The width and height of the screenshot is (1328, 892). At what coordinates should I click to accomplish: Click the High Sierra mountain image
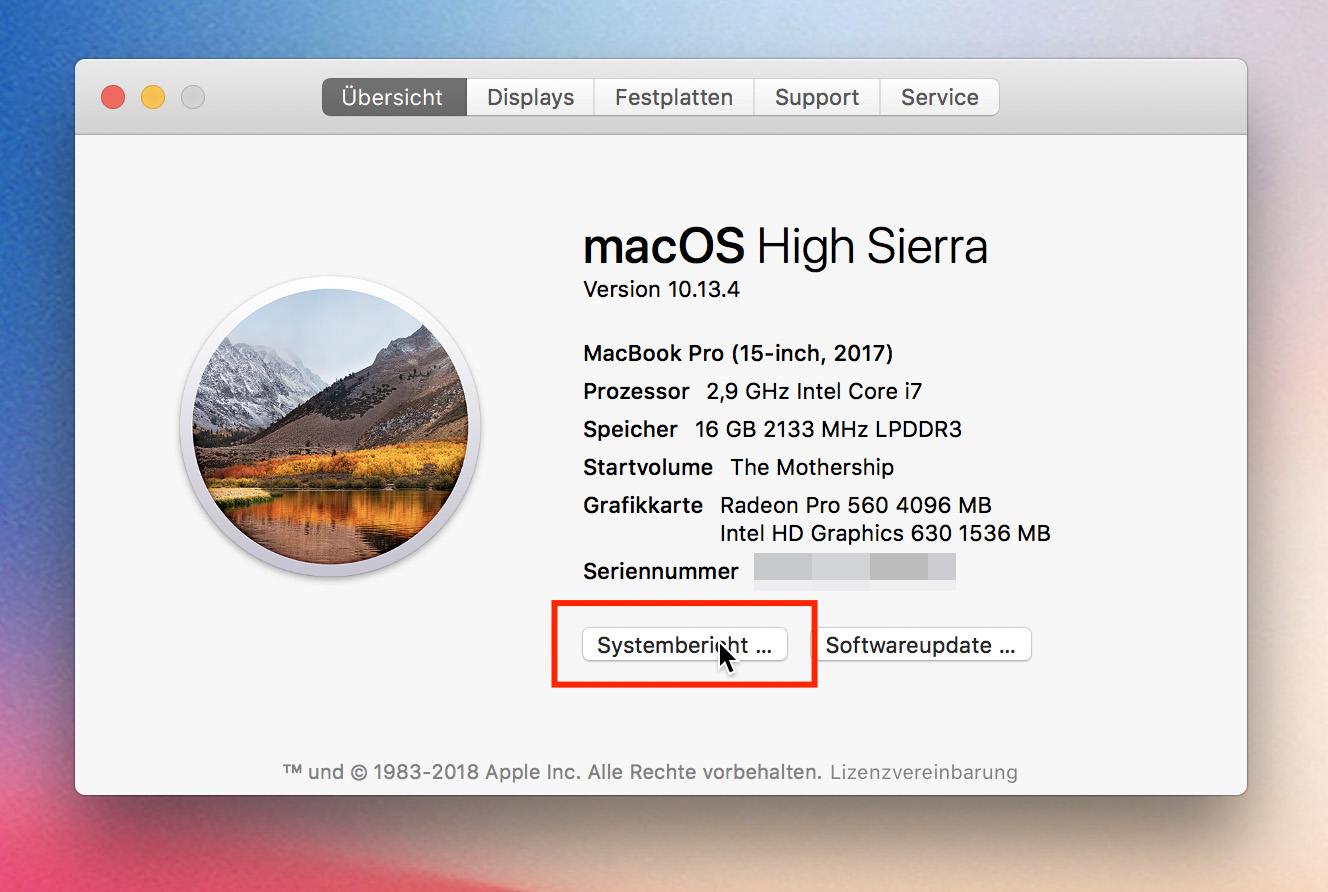[x=330, y=427]
